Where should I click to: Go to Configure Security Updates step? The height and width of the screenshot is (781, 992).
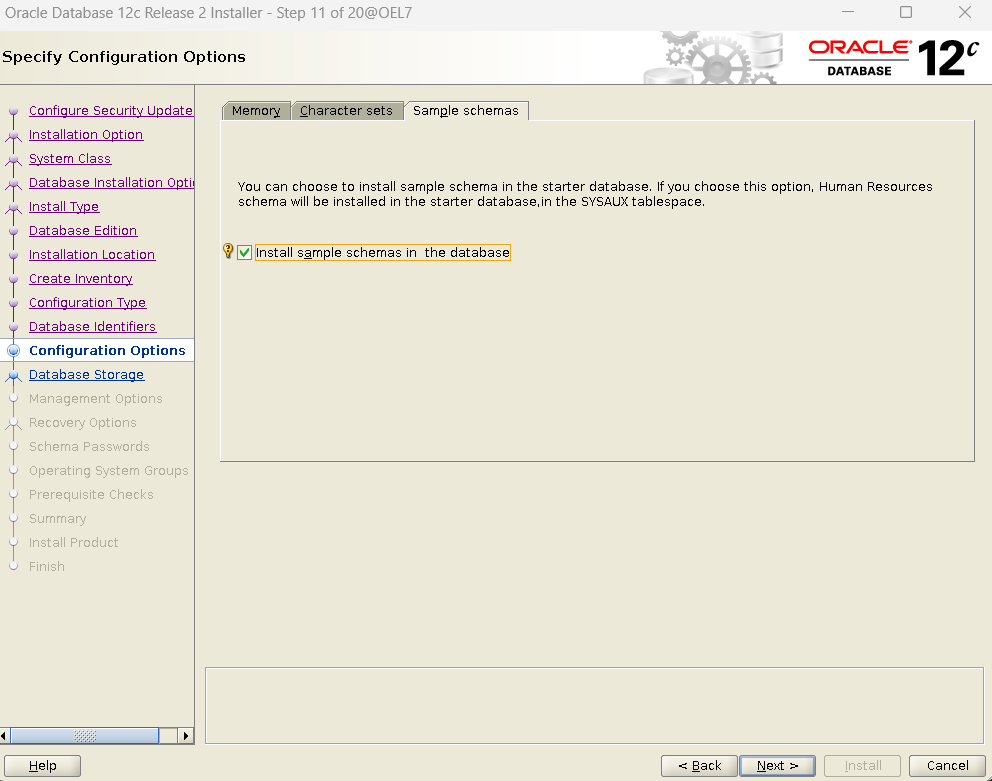pos(111,110)
